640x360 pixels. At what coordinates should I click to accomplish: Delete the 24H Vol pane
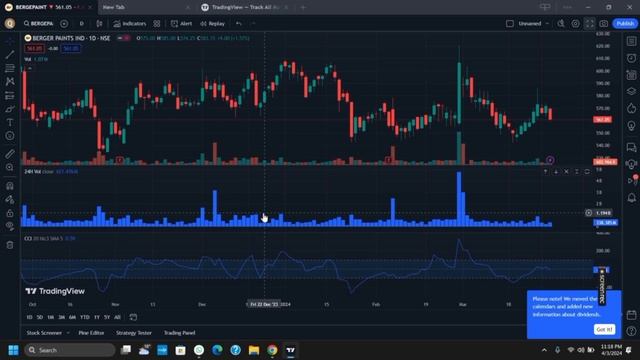(x=566, y=172)
